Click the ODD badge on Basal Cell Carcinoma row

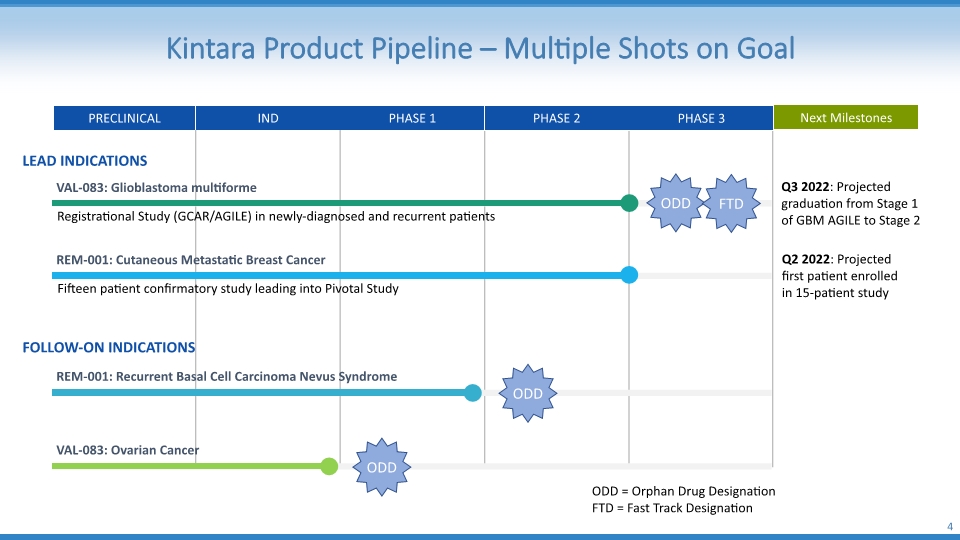tap(528, 393)
